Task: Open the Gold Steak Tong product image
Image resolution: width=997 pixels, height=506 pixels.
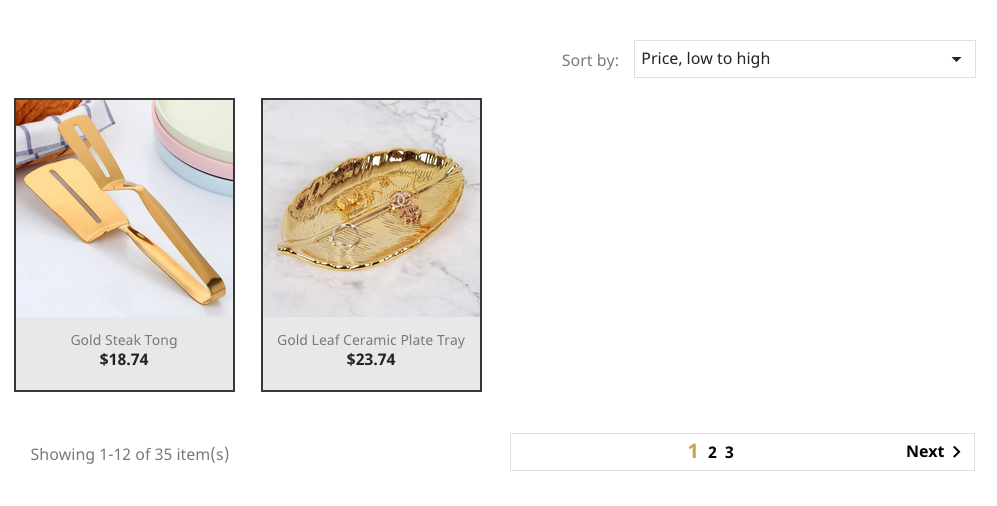Action: (x=124, y=208)
